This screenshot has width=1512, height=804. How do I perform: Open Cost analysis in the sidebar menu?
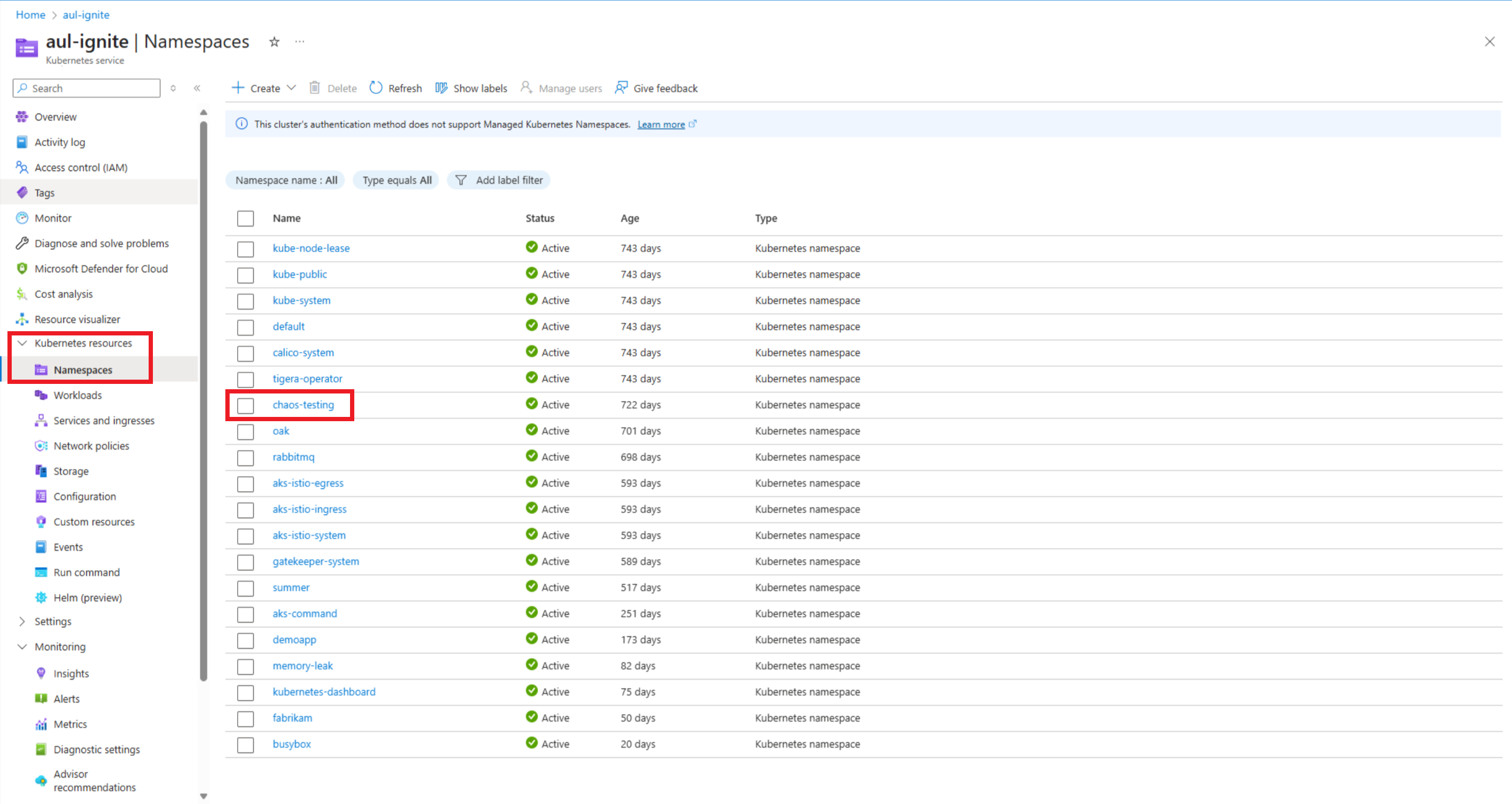click(x=63, y=294)
